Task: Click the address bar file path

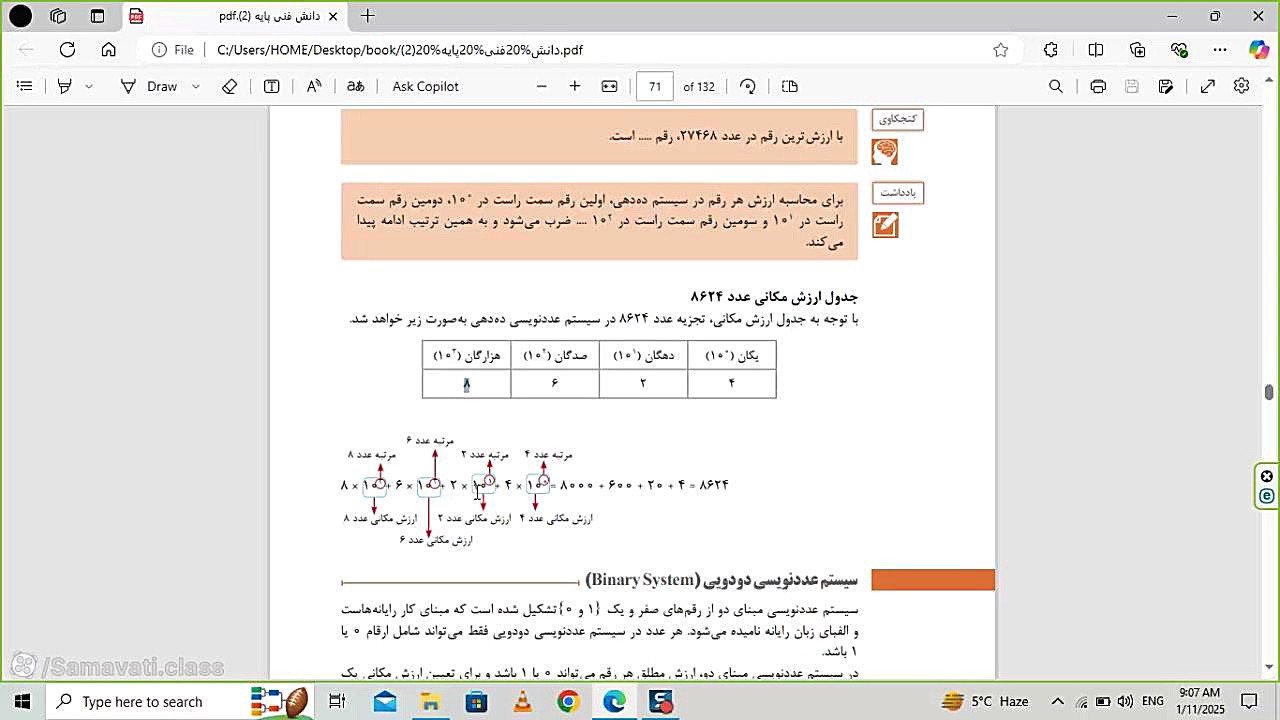Action: pyautogui.click(x=400, y=50)
